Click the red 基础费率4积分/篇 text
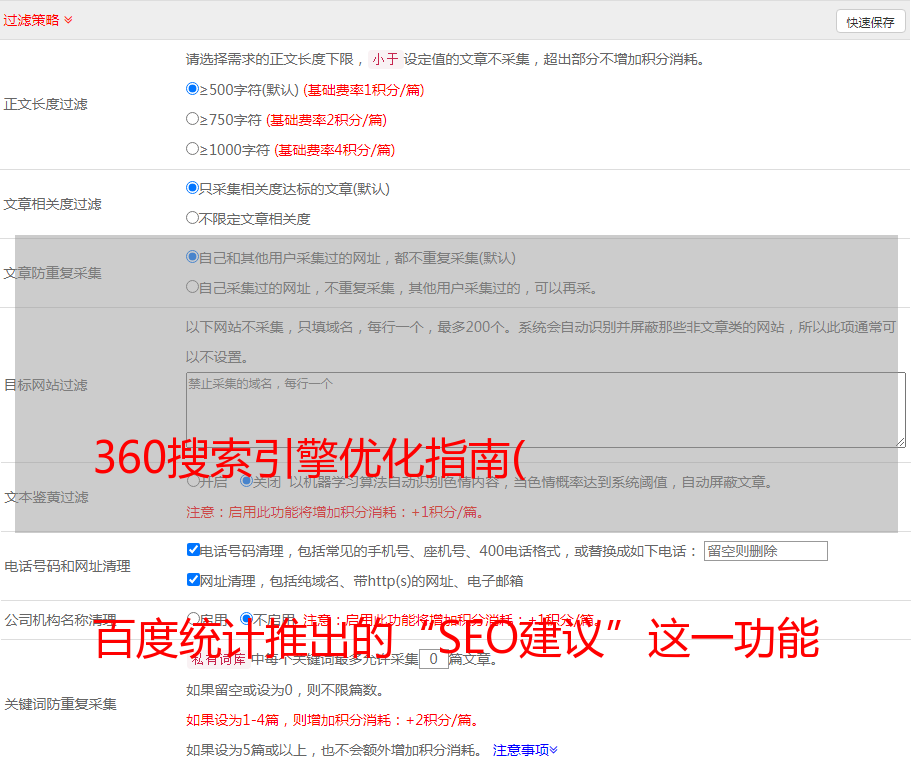This screenshot has height=768, width=912. click(334, 150)
